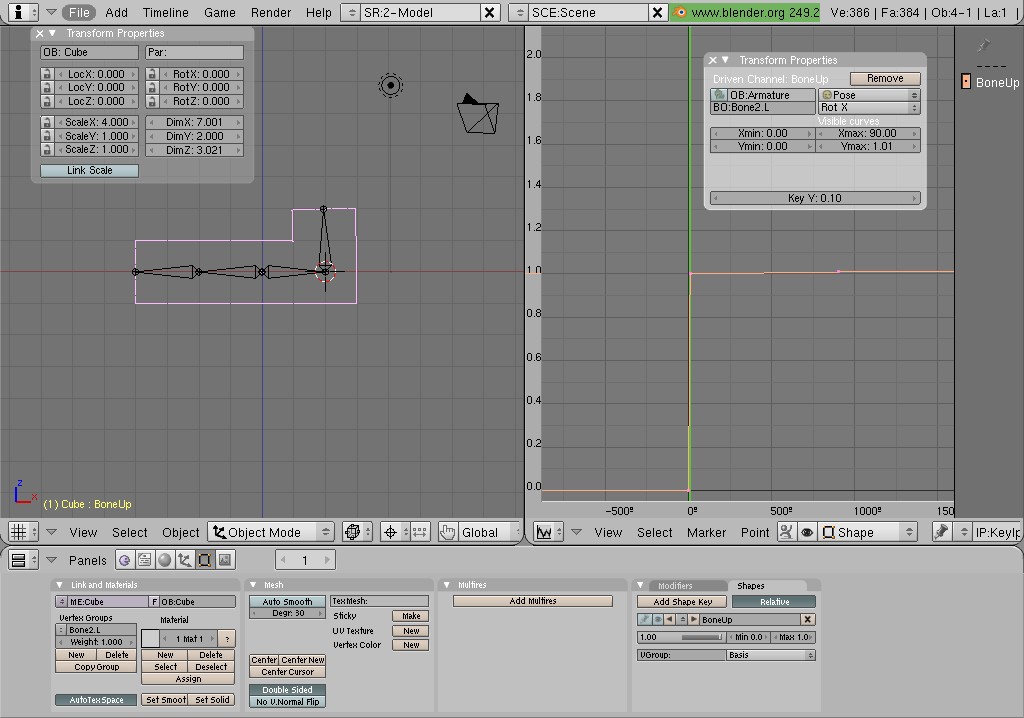Click the BoneUp channel color icon in IPO list
Screen dimensions: 1024x718
click(966, 82)
